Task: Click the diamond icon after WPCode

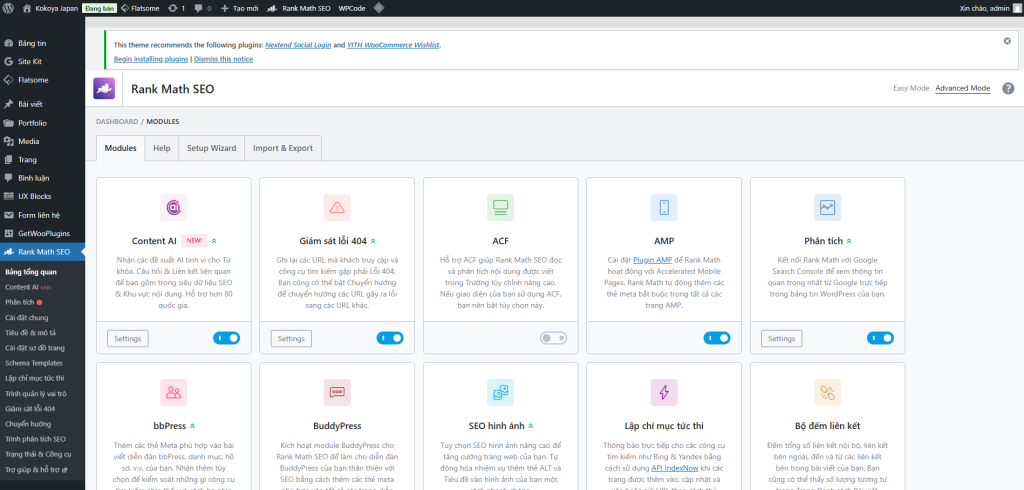Action: tap(378, 8)
